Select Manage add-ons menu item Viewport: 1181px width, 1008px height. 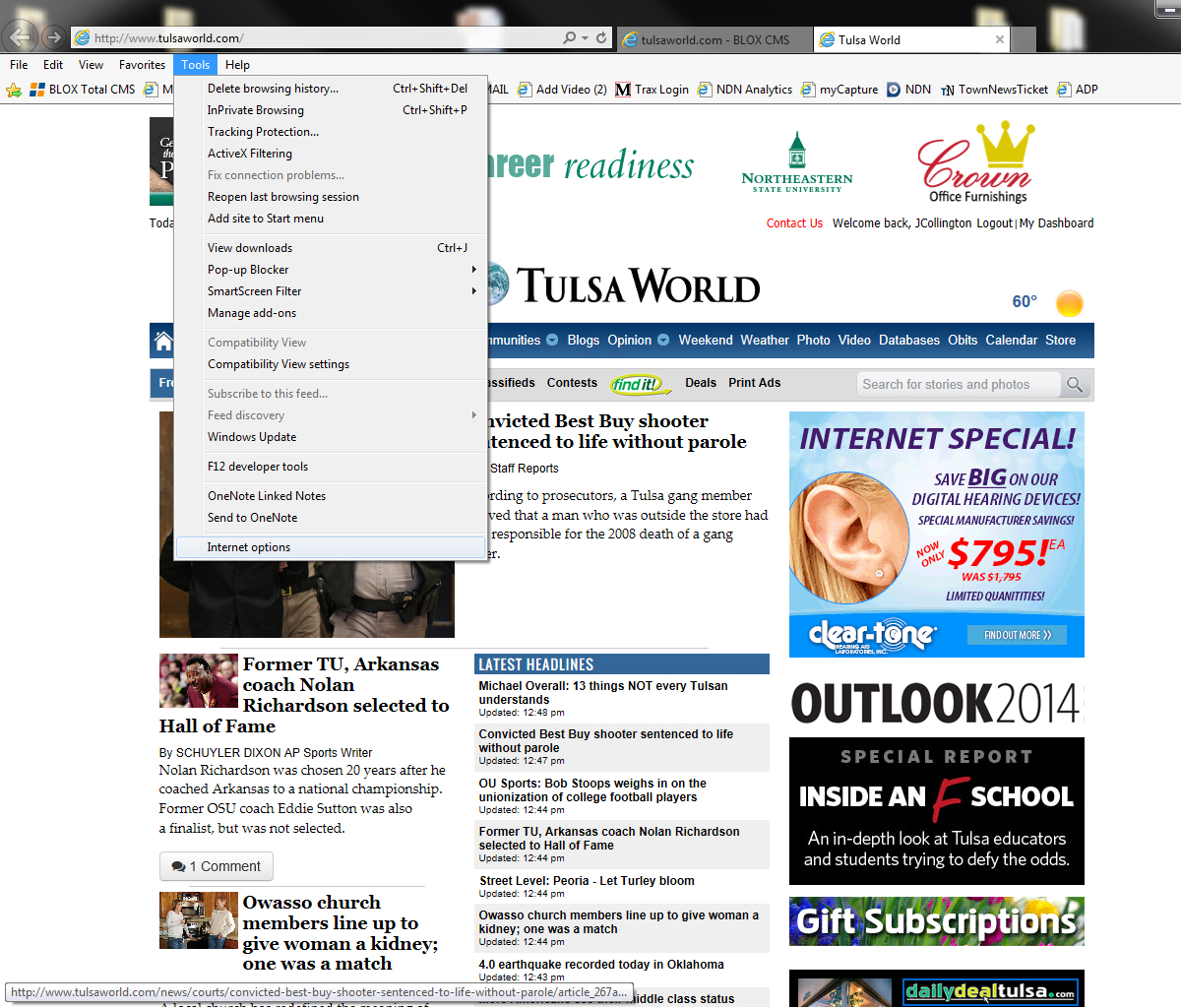point(331,313)
